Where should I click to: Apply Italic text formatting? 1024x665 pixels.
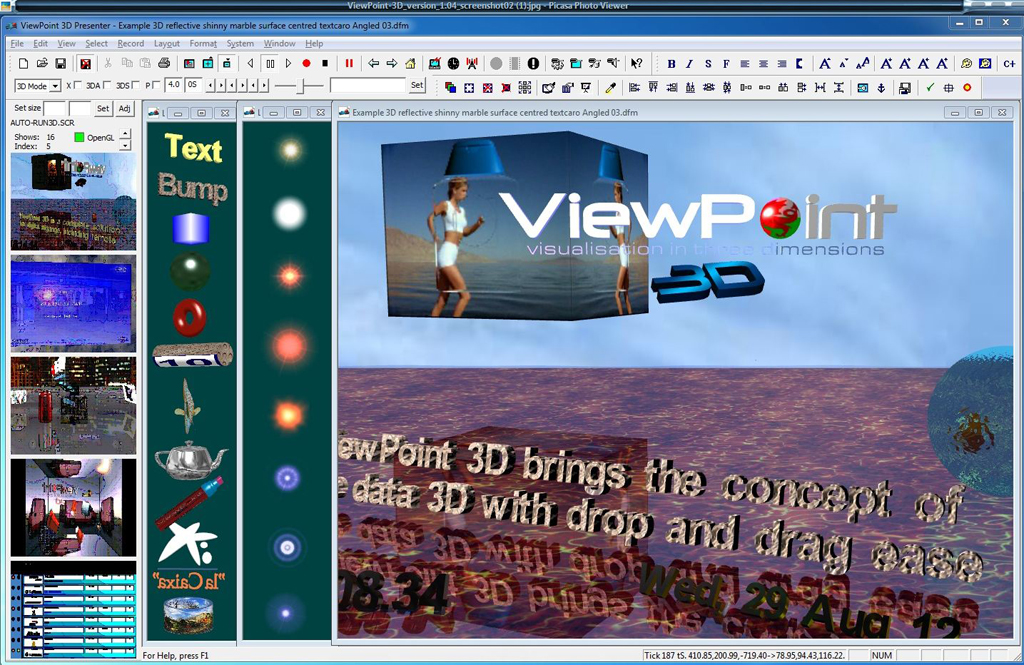(690, 64)
